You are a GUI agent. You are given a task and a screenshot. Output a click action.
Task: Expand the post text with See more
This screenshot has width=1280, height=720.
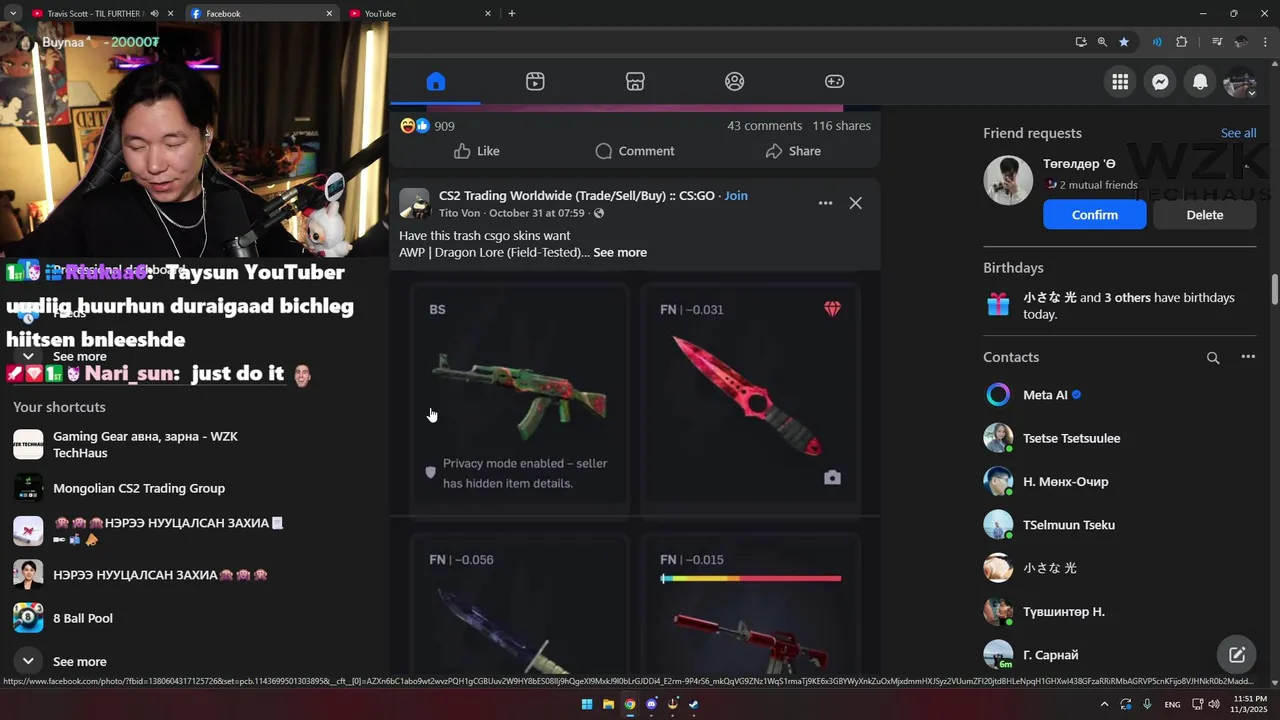620,252
